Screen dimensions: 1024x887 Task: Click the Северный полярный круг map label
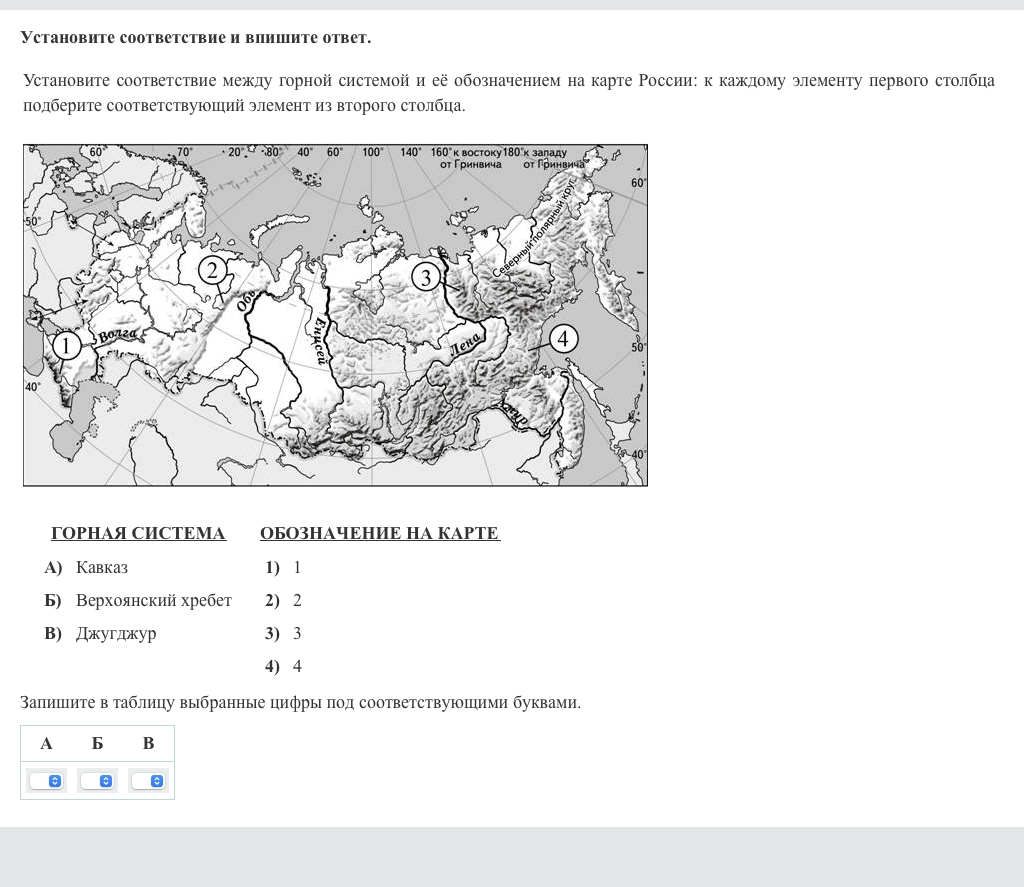click(536, 236)
